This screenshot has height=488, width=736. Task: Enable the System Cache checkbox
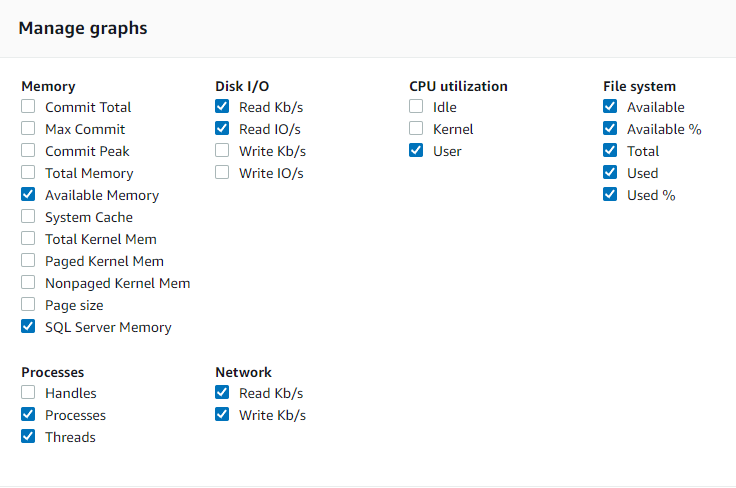29,217
